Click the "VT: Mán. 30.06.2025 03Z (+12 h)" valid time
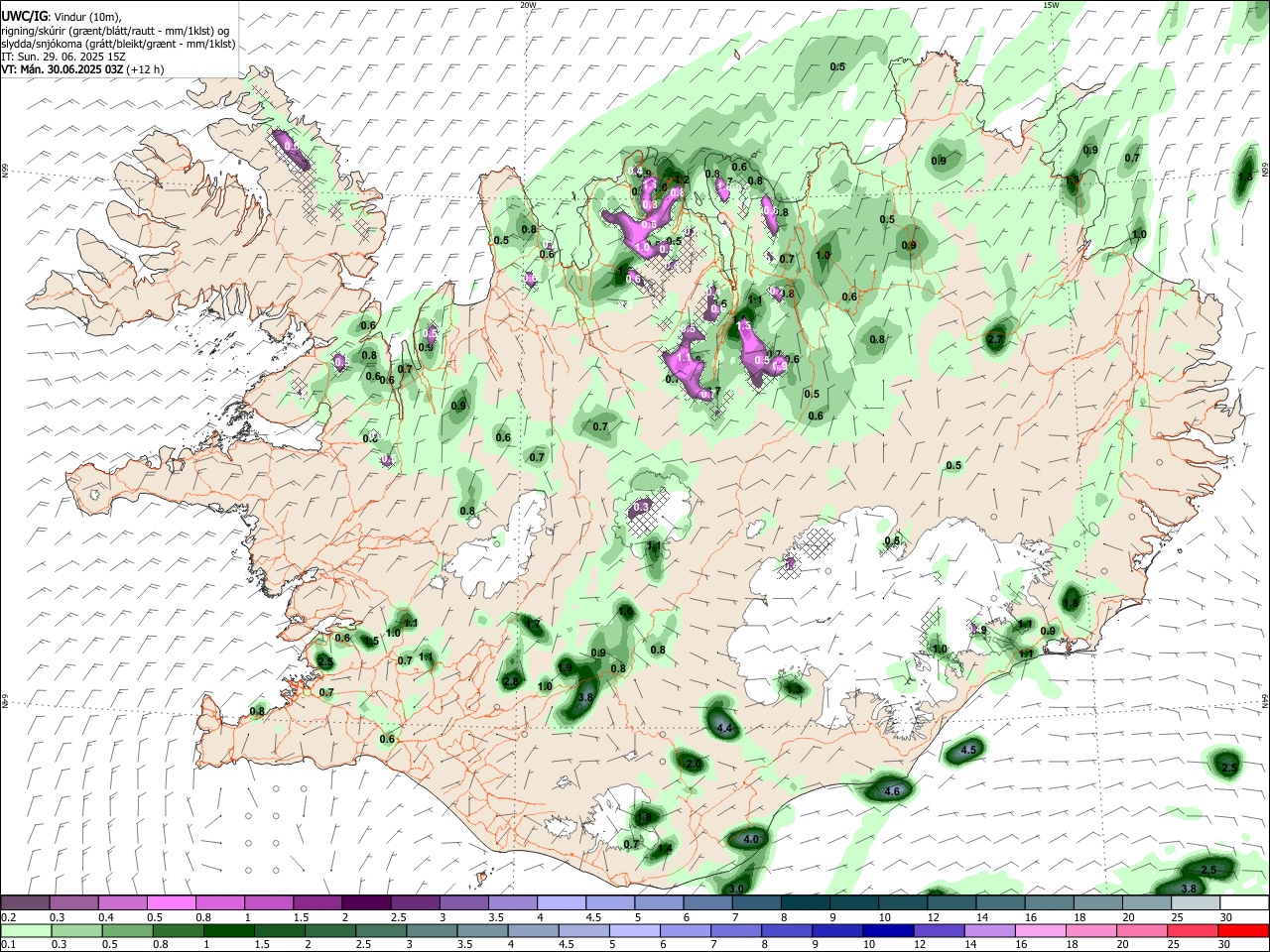Image resolution: width=1270 pixels, height=952 pixels. point(82,69)
